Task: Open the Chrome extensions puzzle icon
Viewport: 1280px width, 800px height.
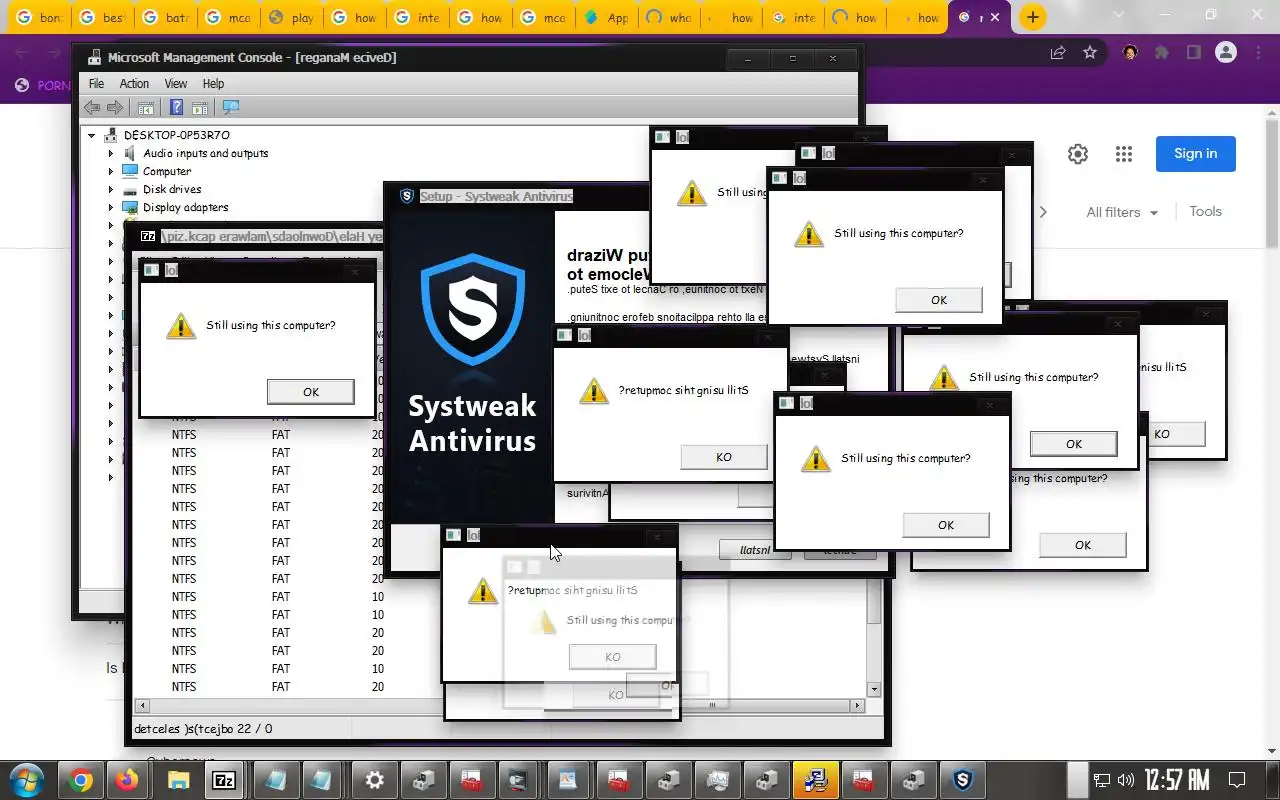Action: coord(1162,52)
